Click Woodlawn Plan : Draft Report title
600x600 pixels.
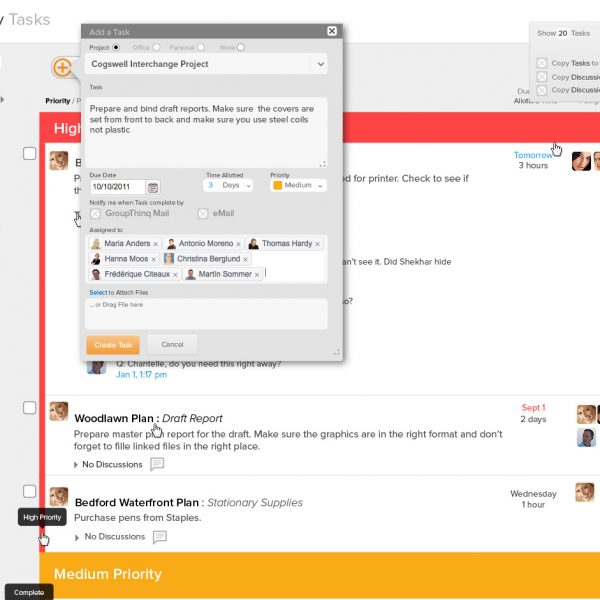coord(148,418)
